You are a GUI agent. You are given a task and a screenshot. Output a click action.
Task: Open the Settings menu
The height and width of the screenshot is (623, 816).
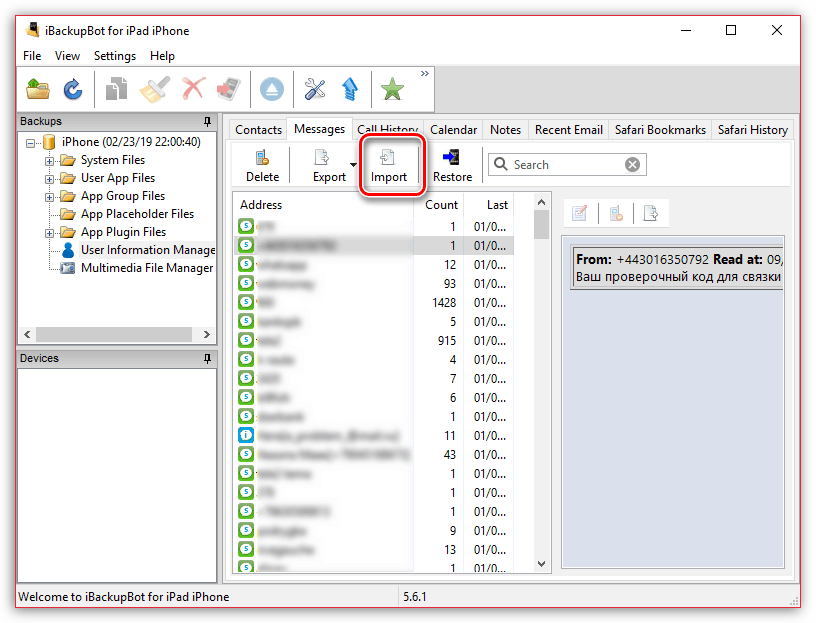114,56
